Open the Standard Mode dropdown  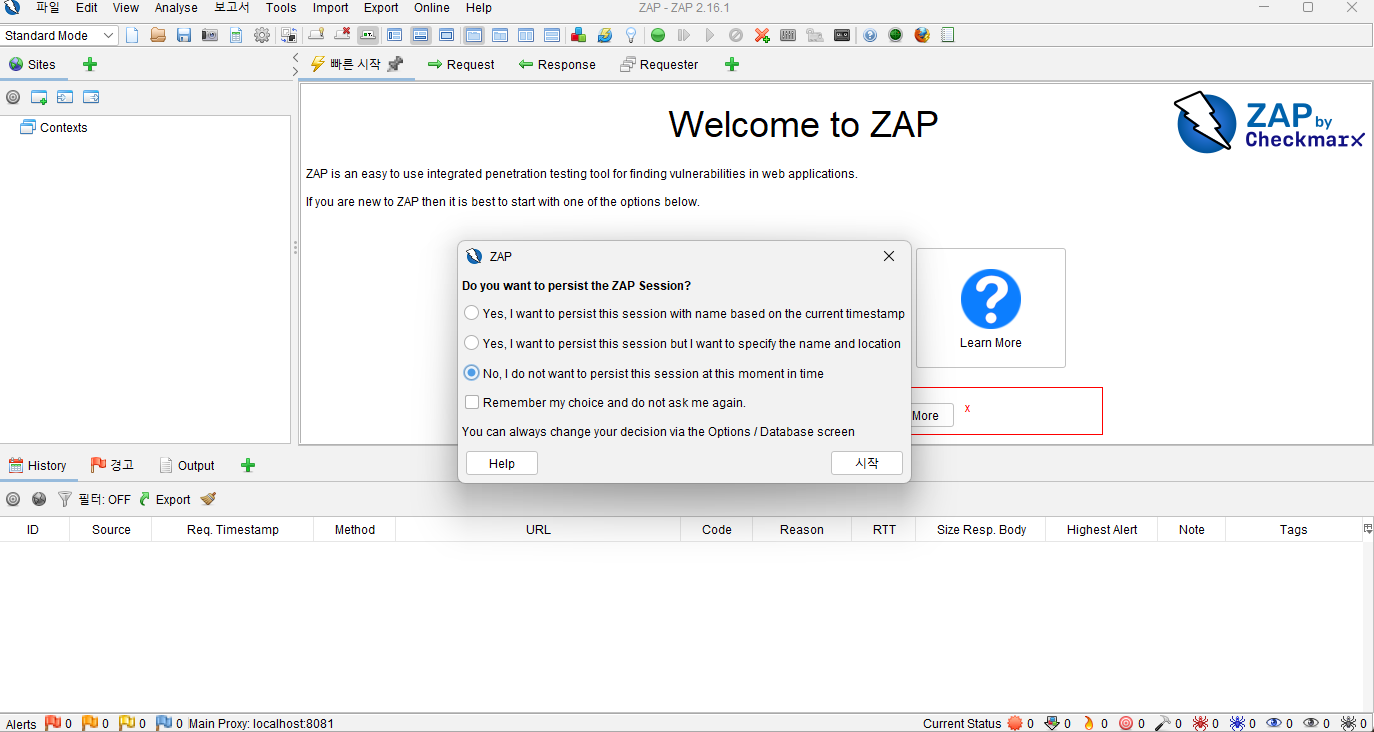click(x=60, y=35)
